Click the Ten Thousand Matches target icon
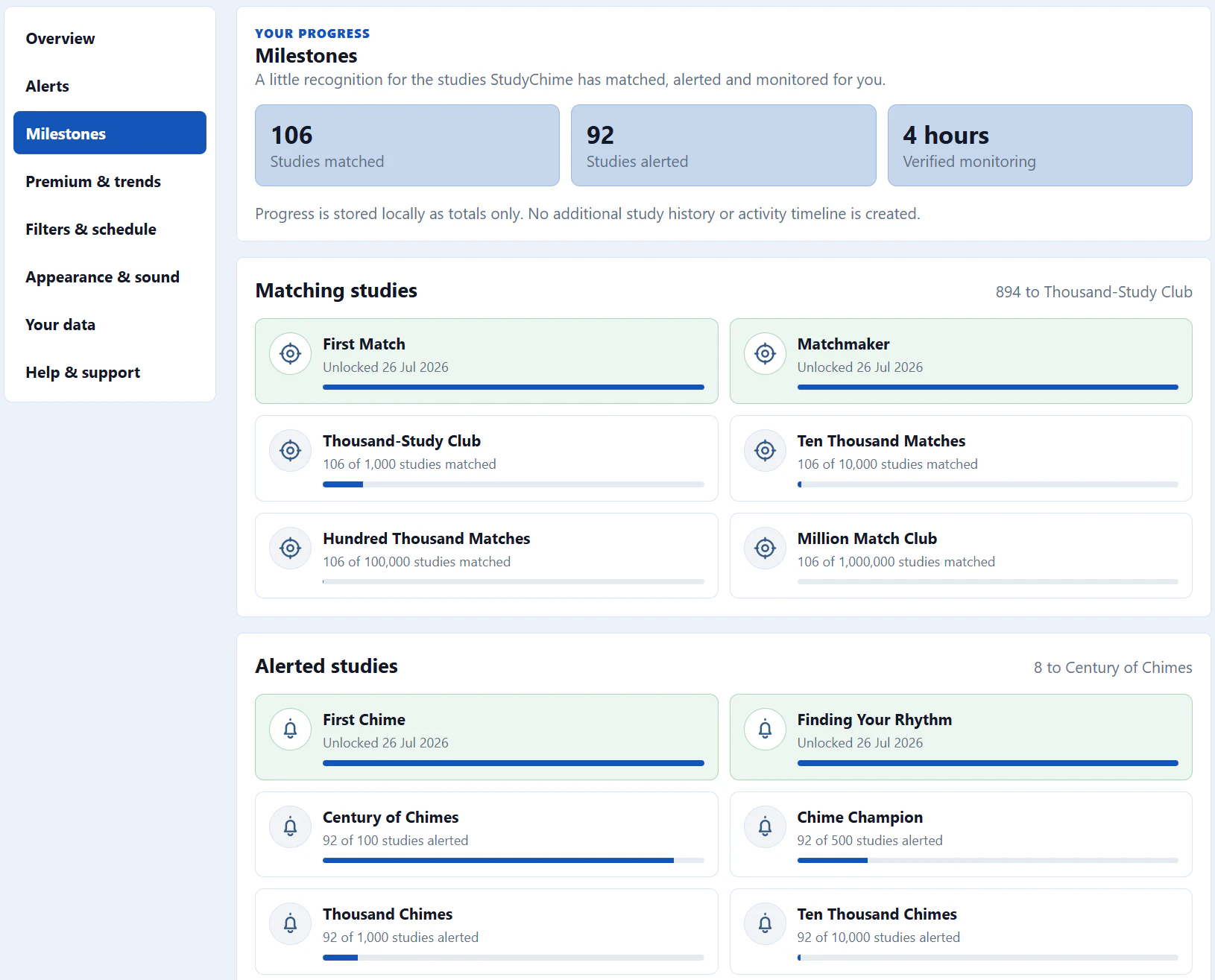1215x980 pixels. tap(765, 450)
